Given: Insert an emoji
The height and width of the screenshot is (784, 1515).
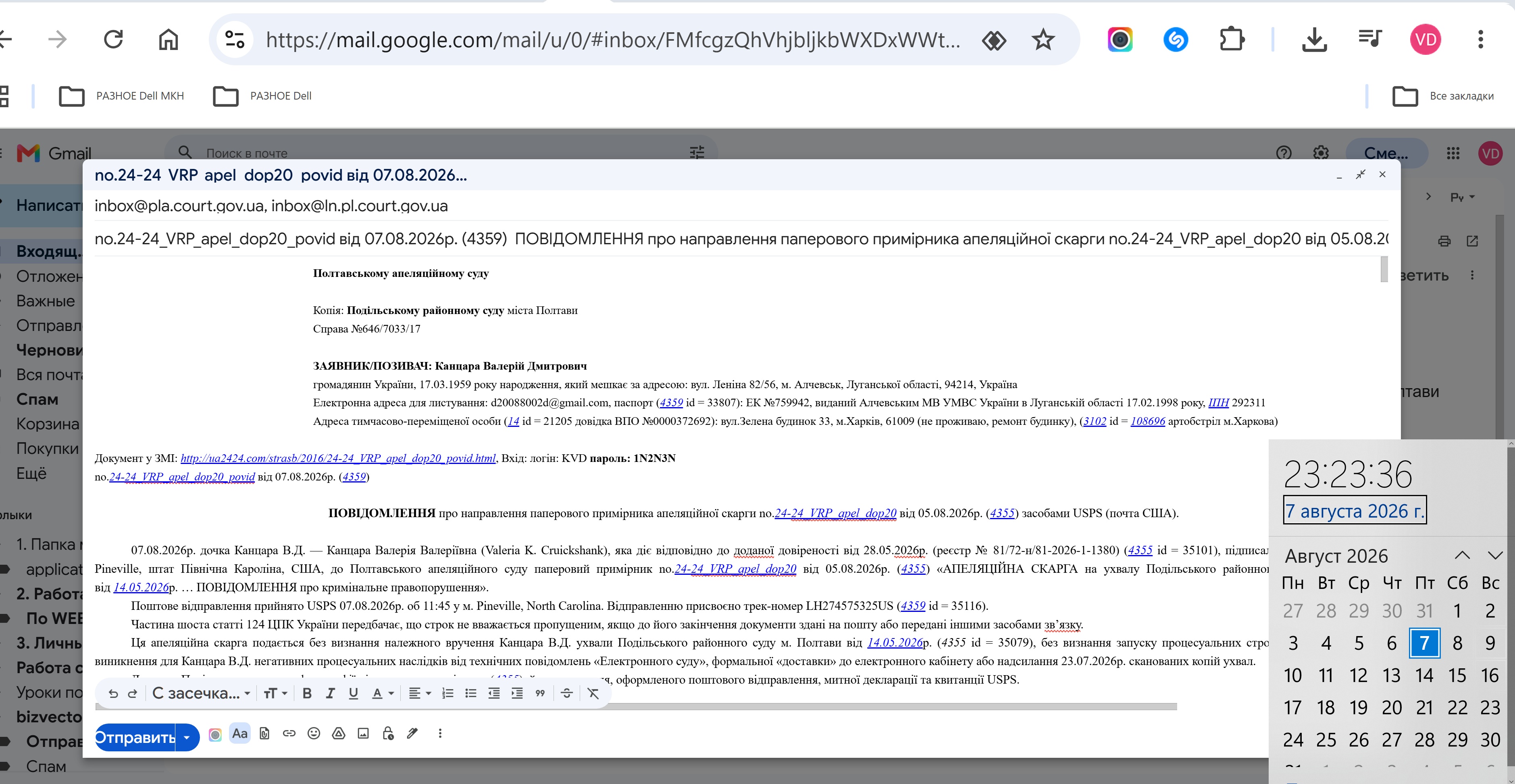Looking at the screenshot, I should click(314, 734).
